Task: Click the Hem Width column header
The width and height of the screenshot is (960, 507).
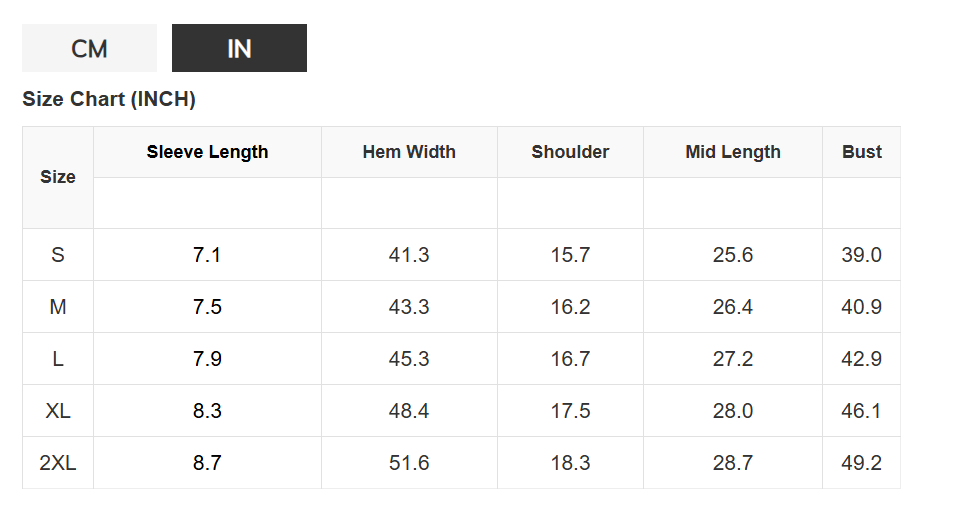Action: (409, 152)
